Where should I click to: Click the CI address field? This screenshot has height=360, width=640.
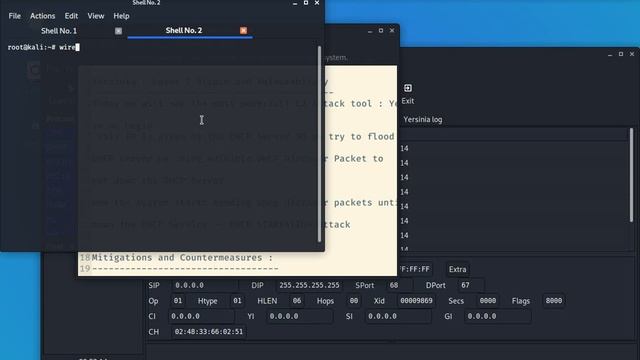pyautogui.click(x=201, y=316)
